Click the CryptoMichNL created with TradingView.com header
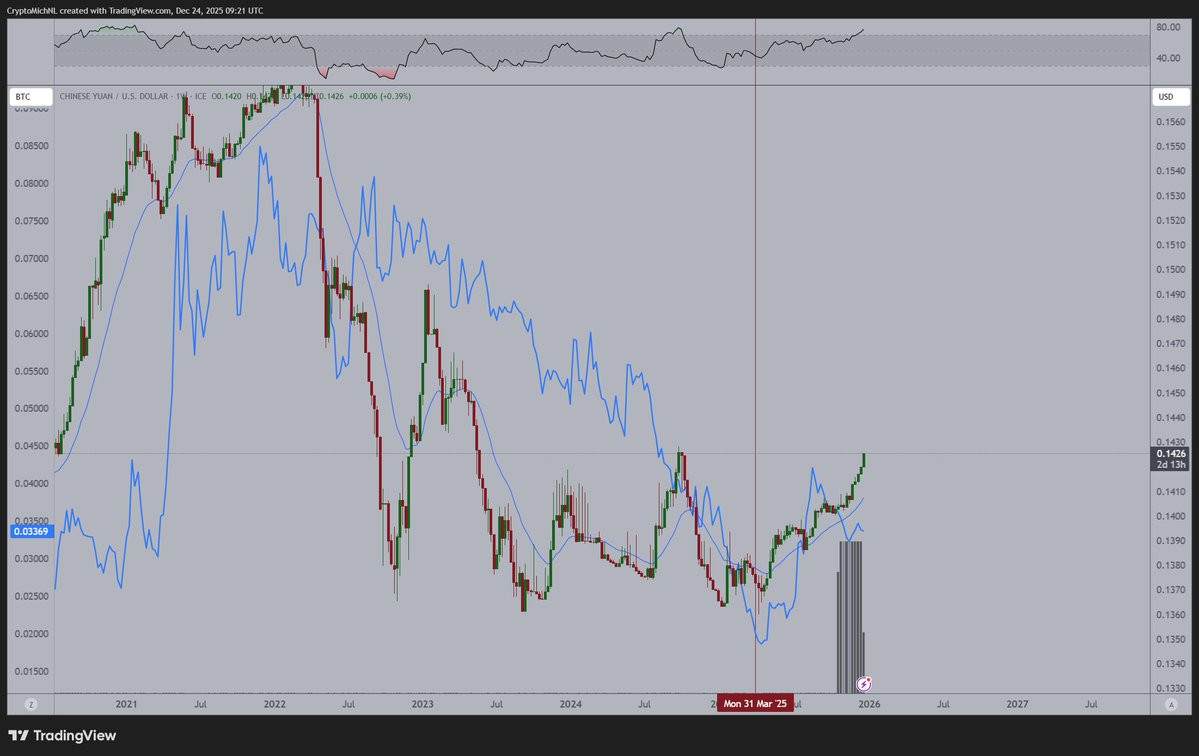Viewport: 1199px width, 756px height. point(135,11)
